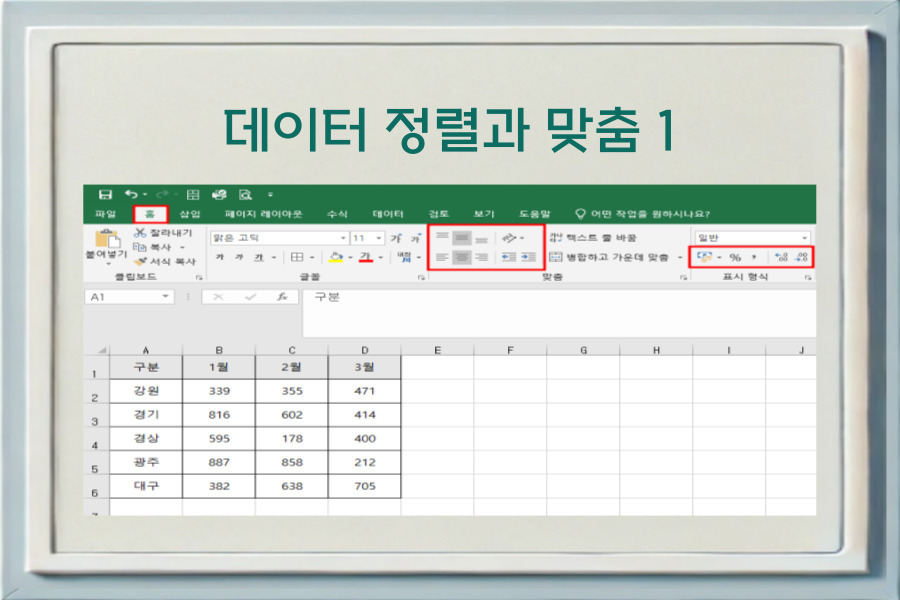
Task: Click the Cut scissors icon
Action: 140,233
